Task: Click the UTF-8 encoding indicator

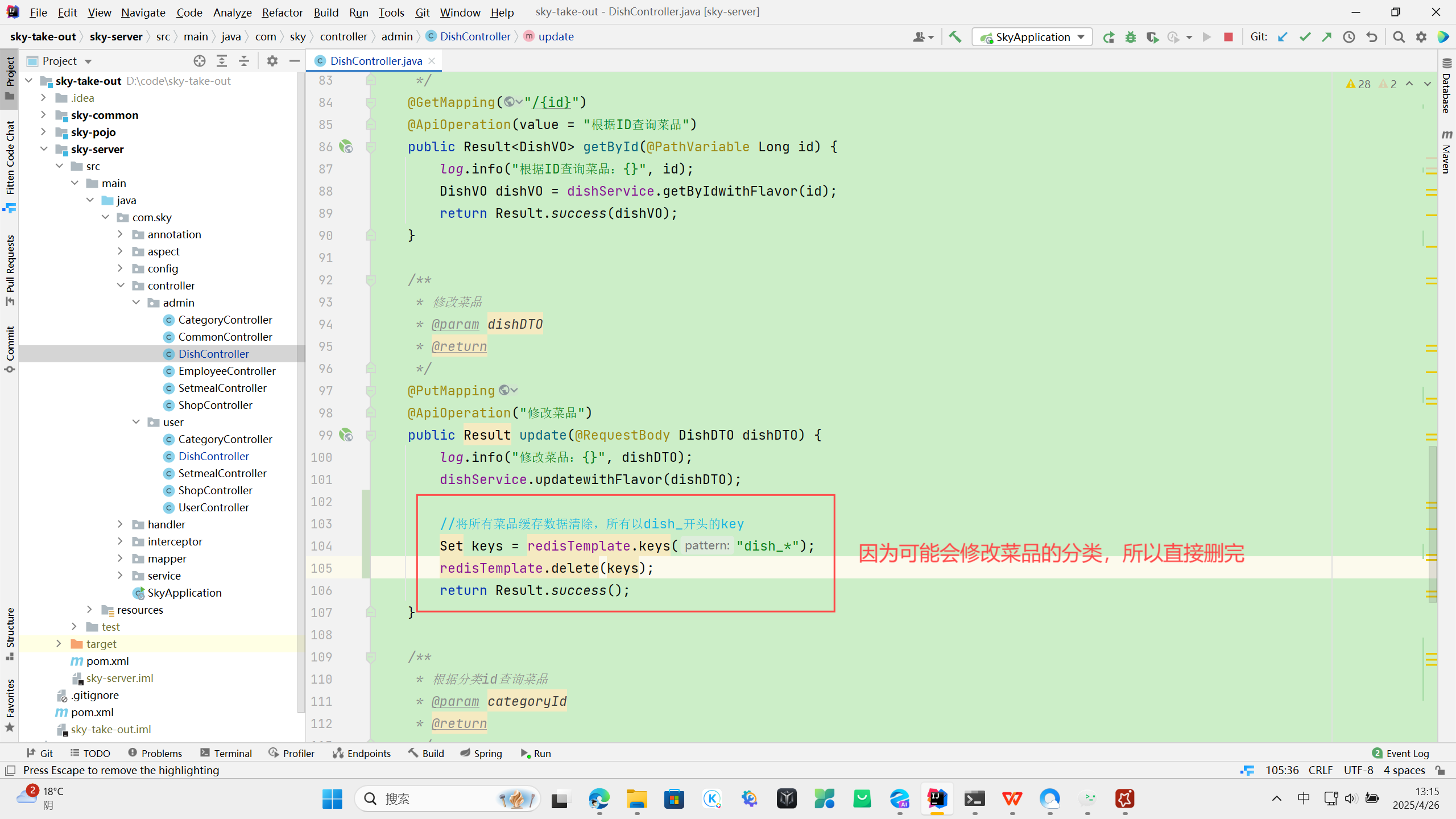Action: click(x=1358, y=770)
